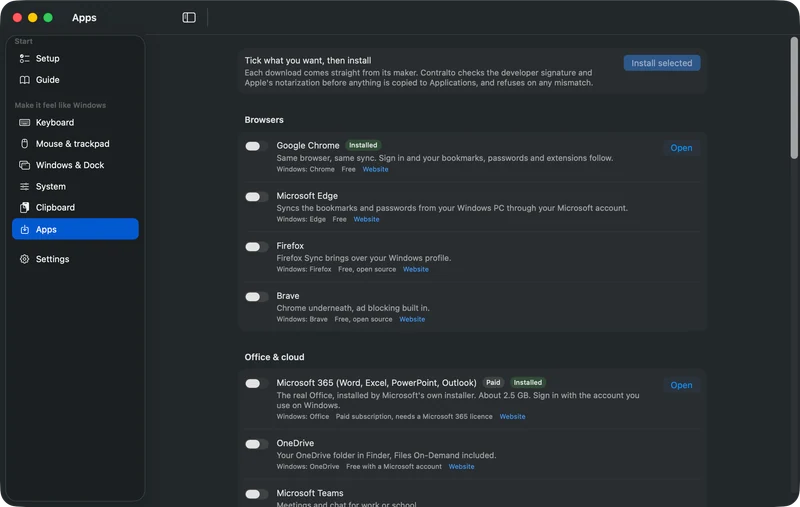Visit the Google Chrome Website link

[376, 169]
